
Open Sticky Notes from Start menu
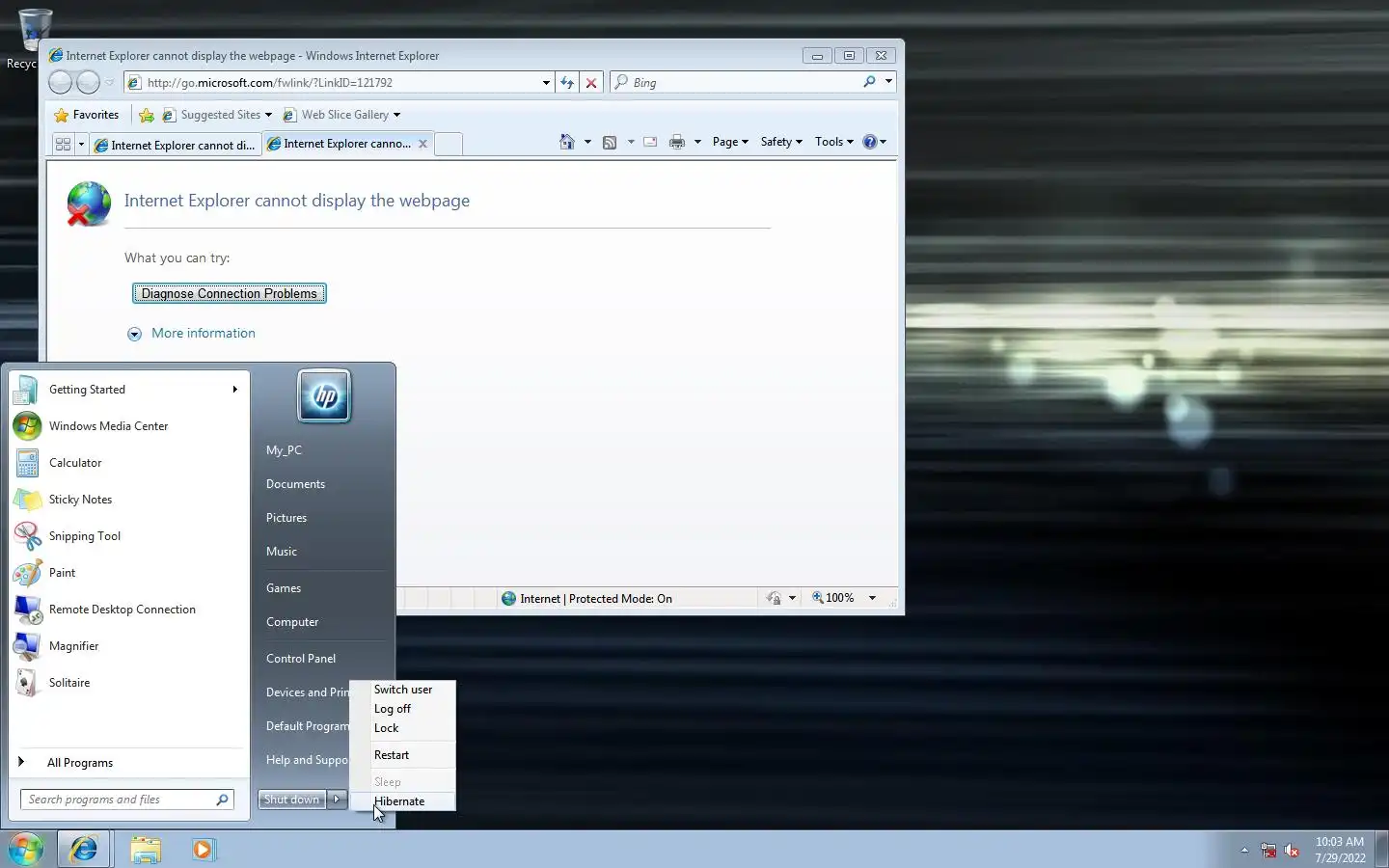pyautogui.click(x=129, y=500)
